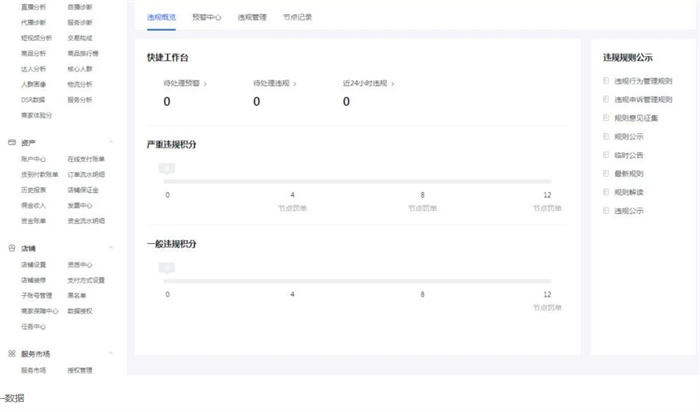This screenshot has width=700, height=412.
Task: Open the 违规申诉管理规则 link
Action: 643,99
